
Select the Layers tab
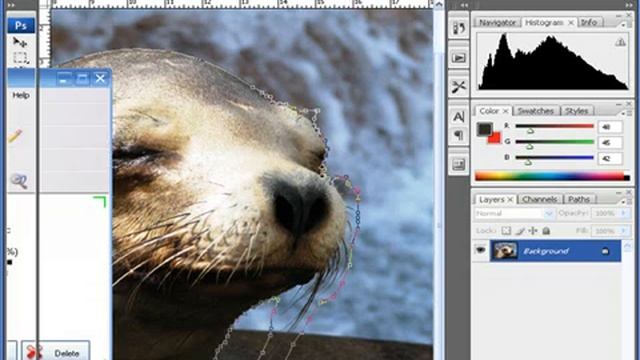click(x=491, y=200)
